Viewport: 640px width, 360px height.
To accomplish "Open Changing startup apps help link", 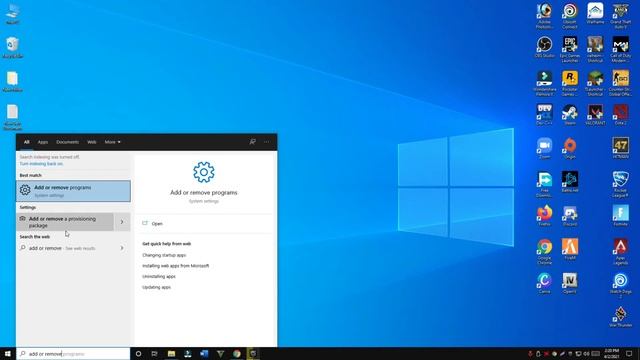I will [164, 255].
